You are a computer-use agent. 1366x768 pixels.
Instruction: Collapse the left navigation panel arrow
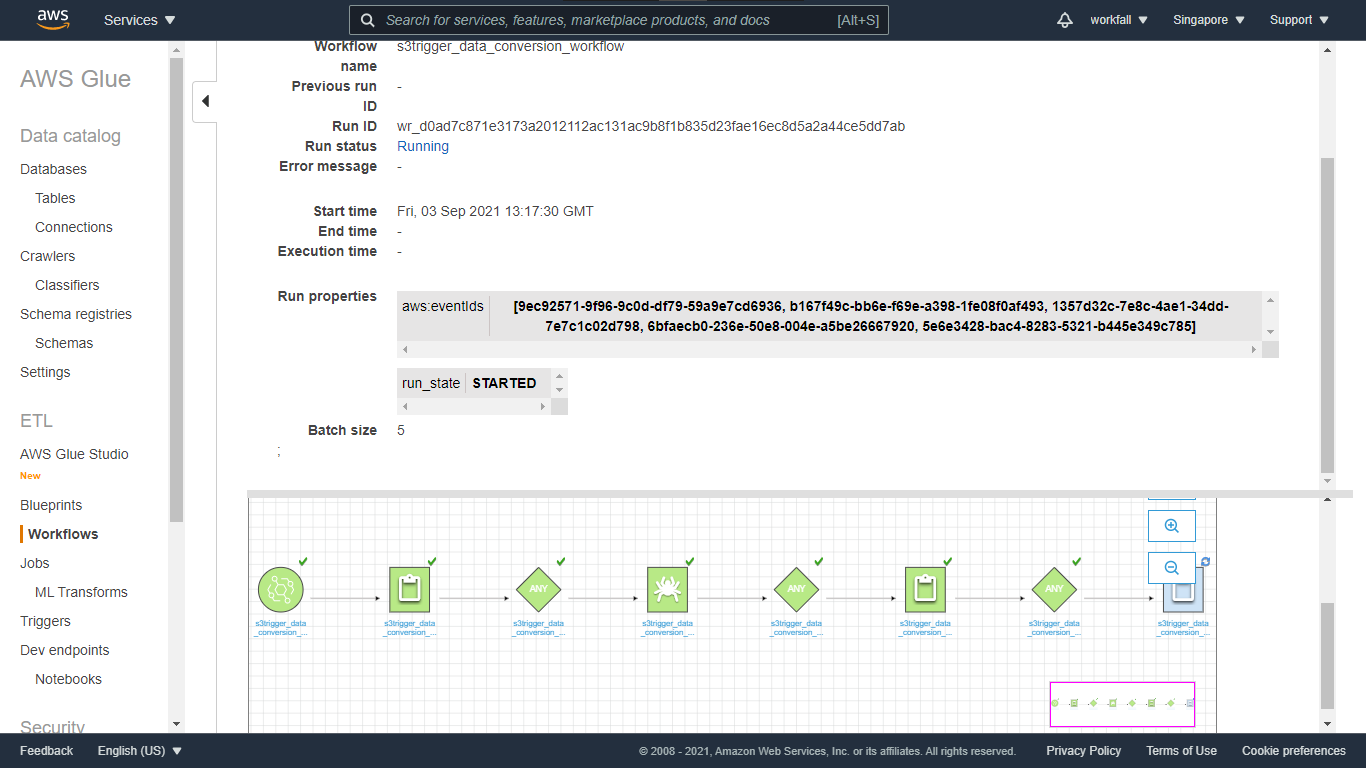pyautogui.click(x=205, y=101)
